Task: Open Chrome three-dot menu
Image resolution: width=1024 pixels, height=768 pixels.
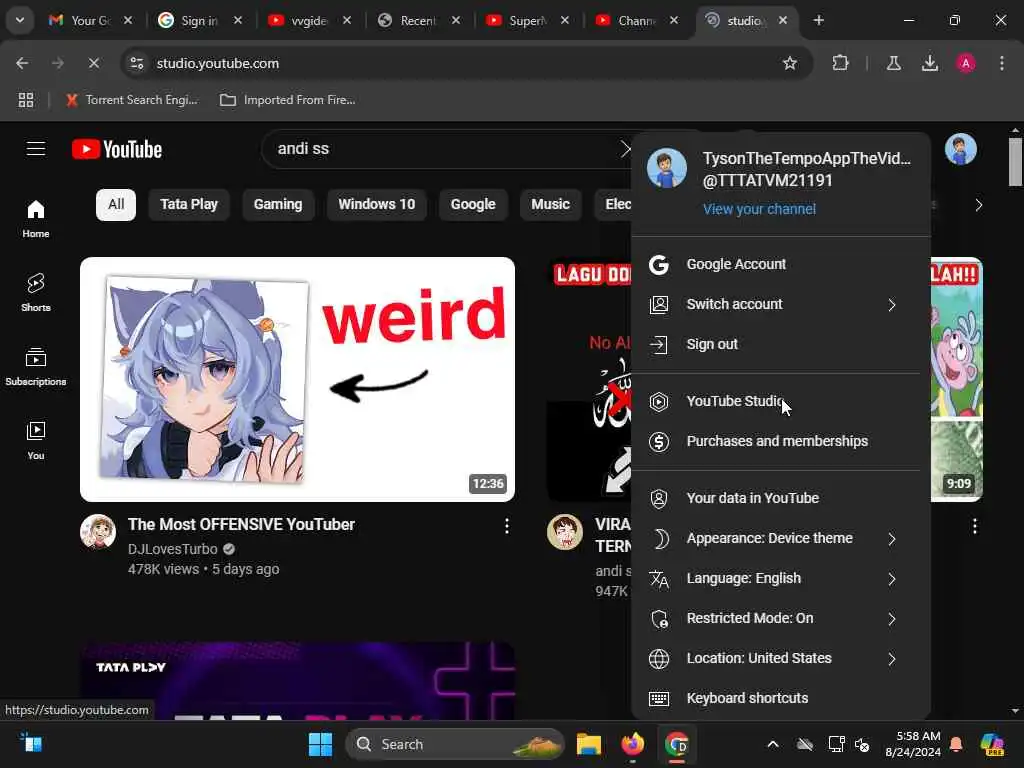Action: (1002, 63)
